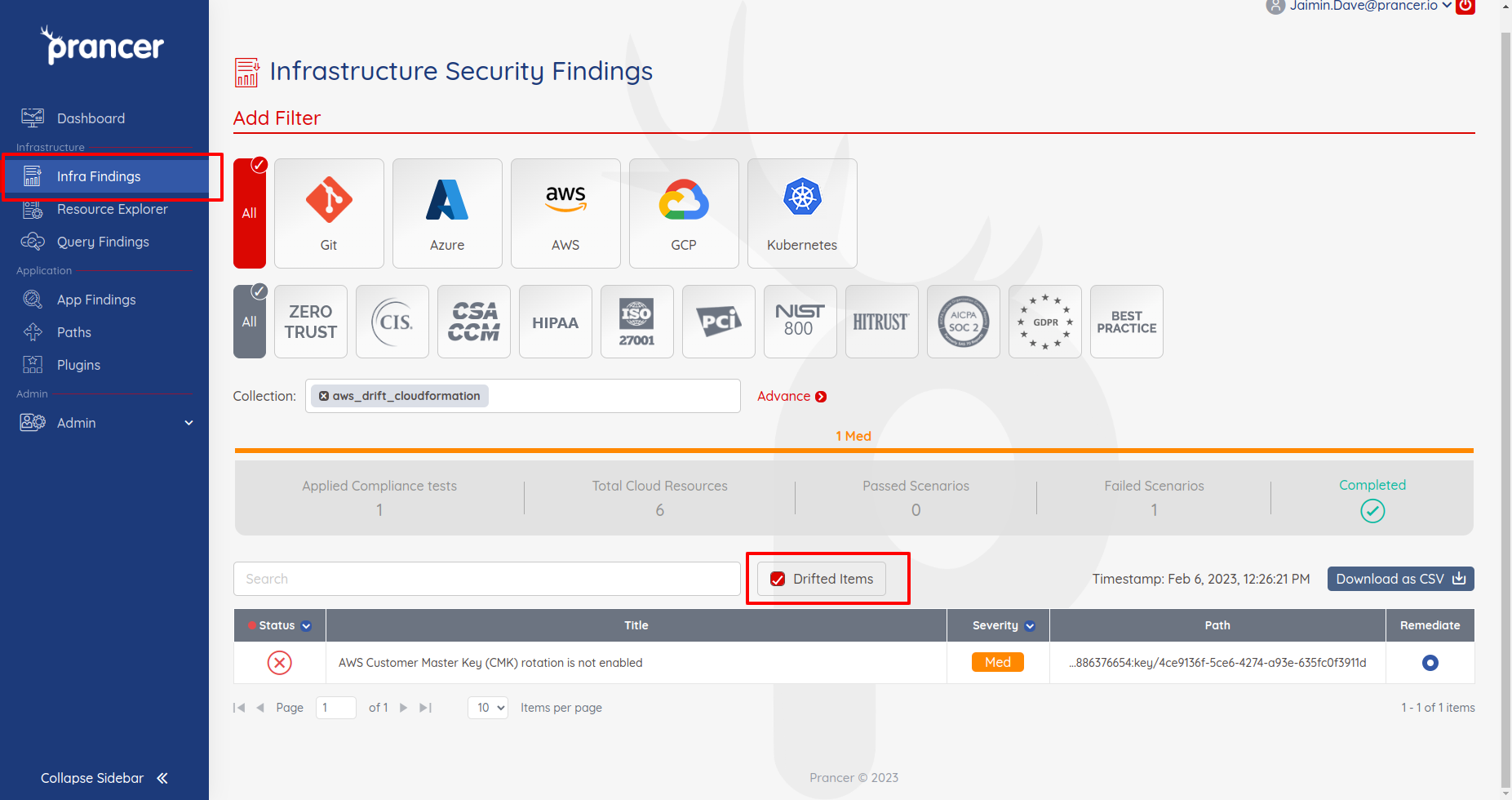
Task: Open items per page dropdown
Action: coord(488,708)
